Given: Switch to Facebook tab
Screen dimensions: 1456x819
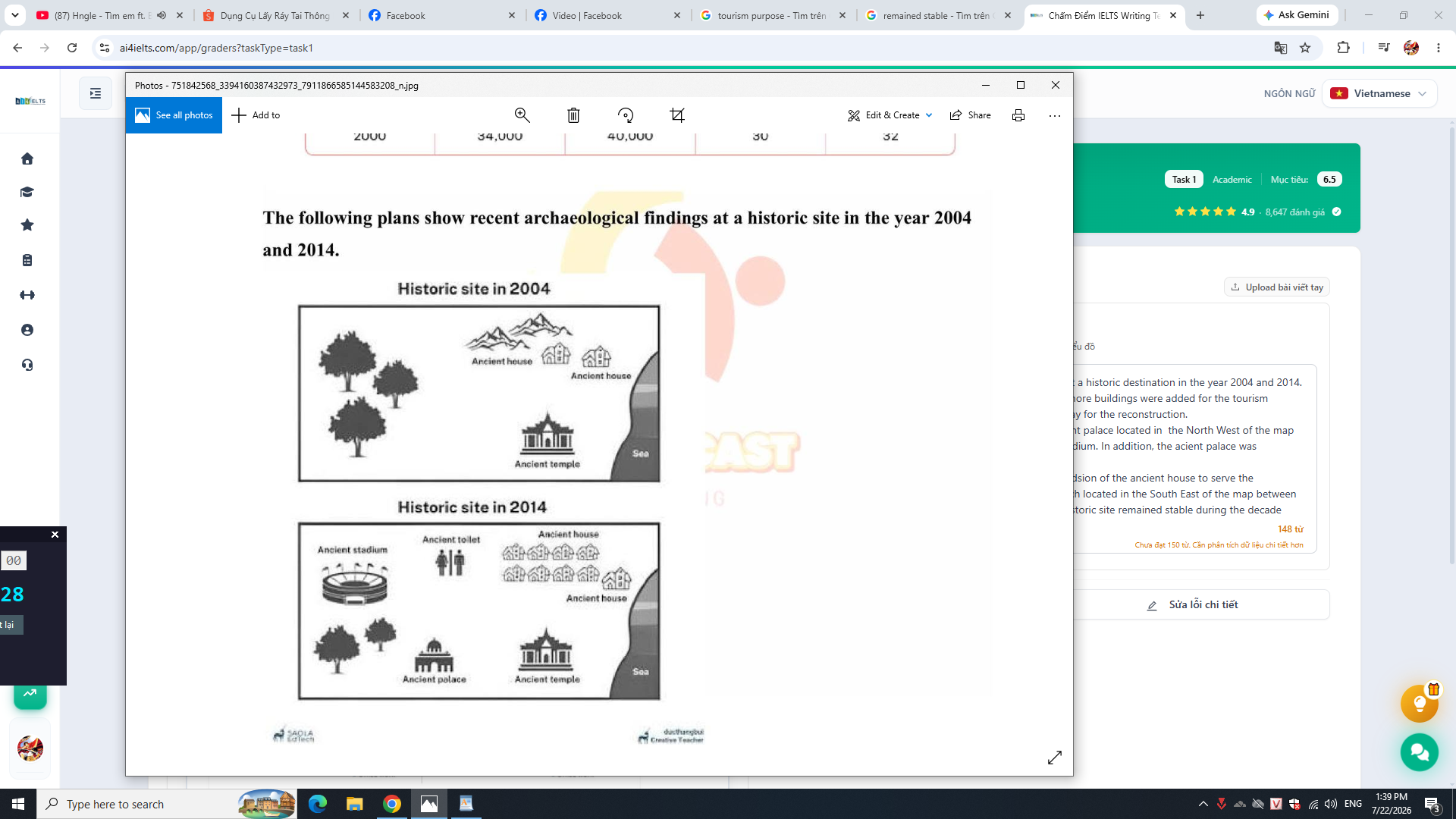Looking at the screenshot, I should [442, 15].
